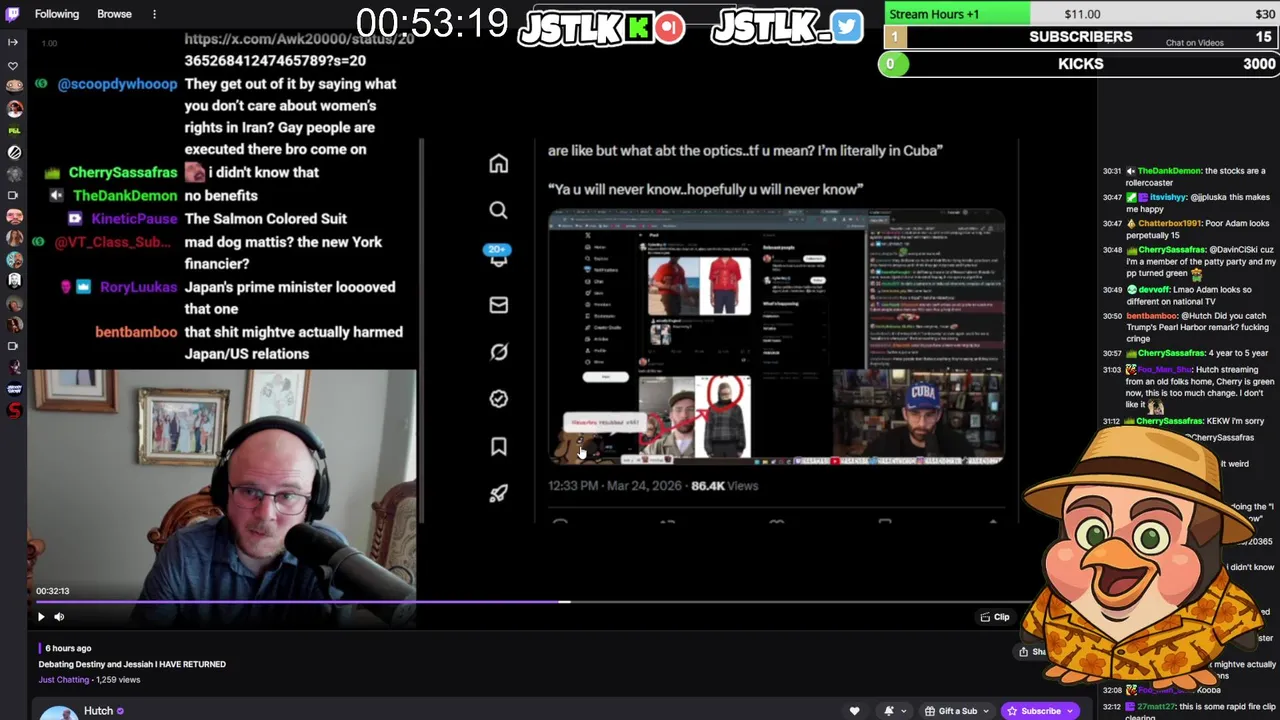Viewport: 1280px width, 720px height.
Task: Open Hutch's channel name
Action: [98, 711]
